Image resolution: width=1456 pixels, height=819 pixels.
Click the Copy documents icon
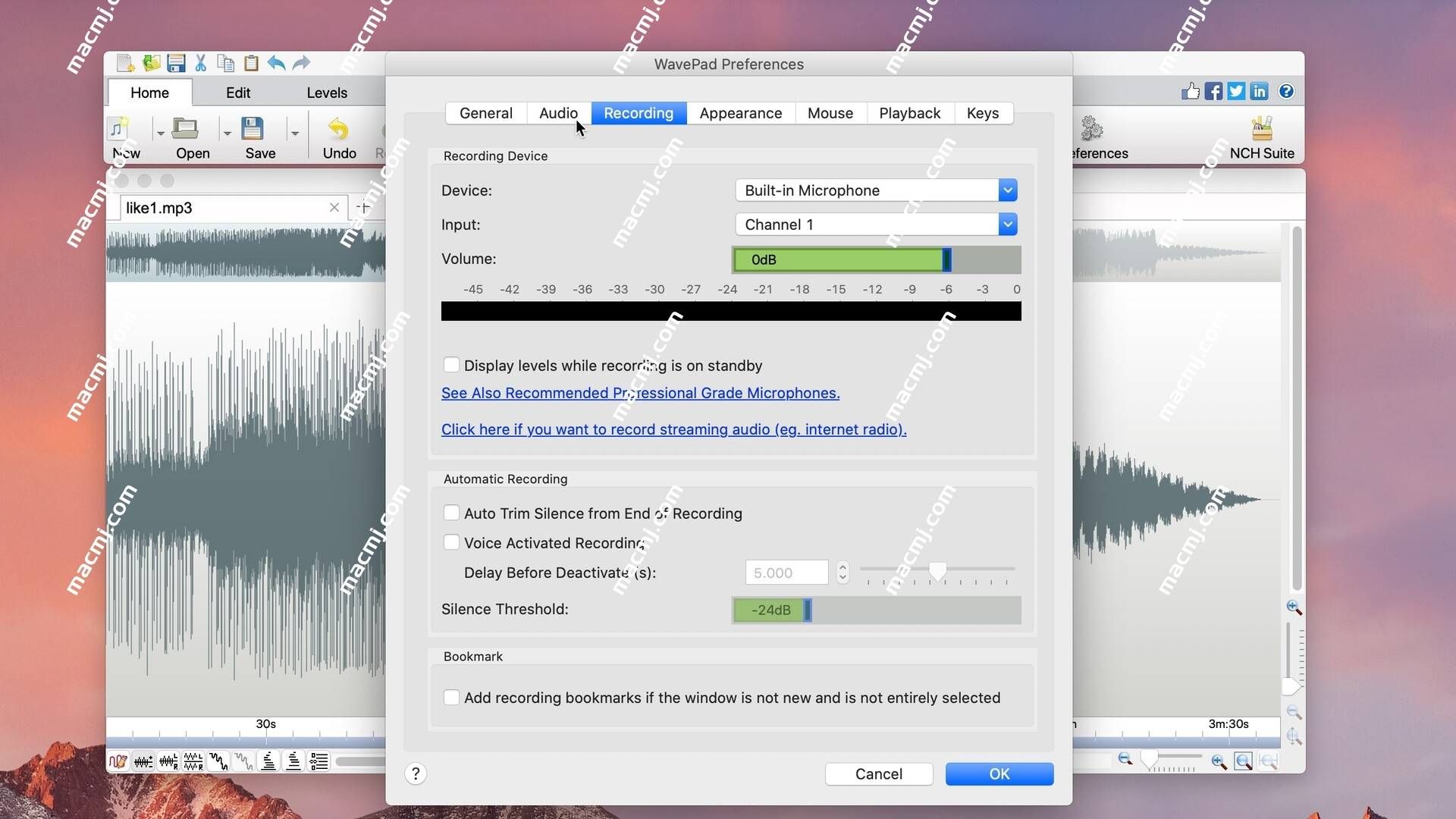pos(226,64)
